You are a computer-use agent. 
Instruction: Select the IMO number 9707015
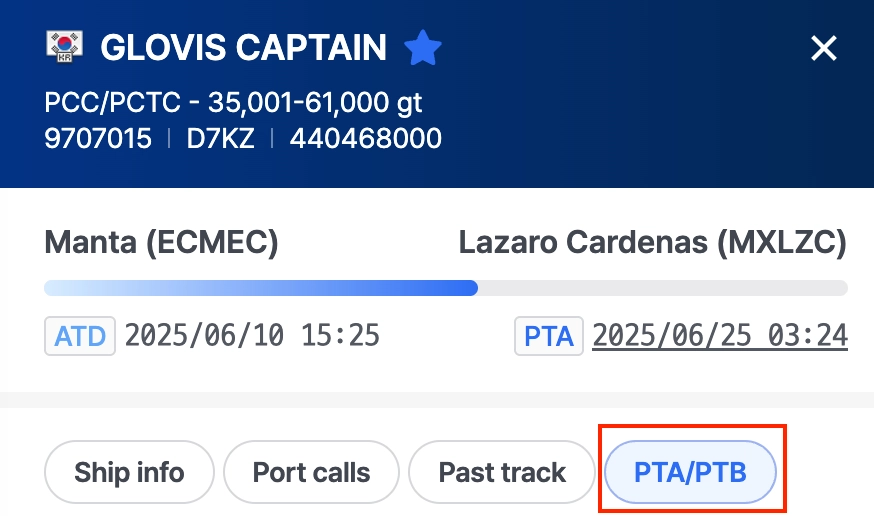pos(98,138)
